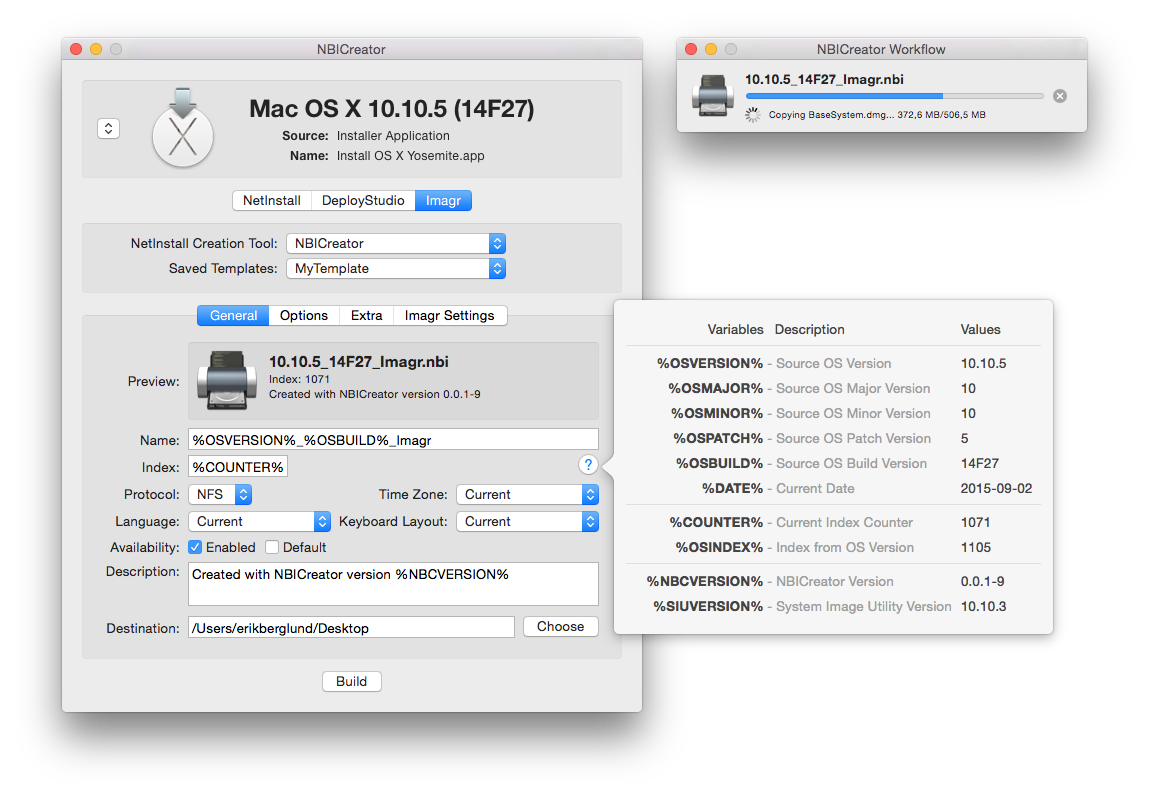
Task: Click the Build button
Action: click(x=351, y=681)
